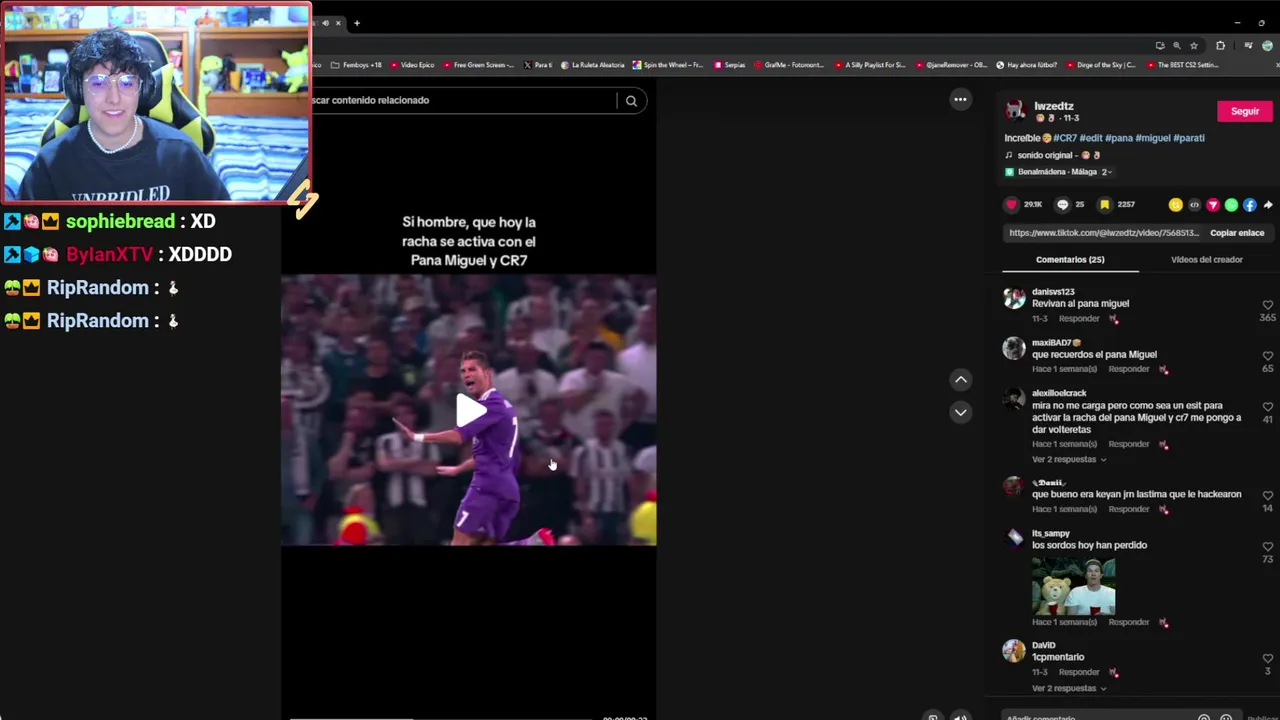
Task: Send to friends with red paper-plane icon
Action: coord(1213,205)
